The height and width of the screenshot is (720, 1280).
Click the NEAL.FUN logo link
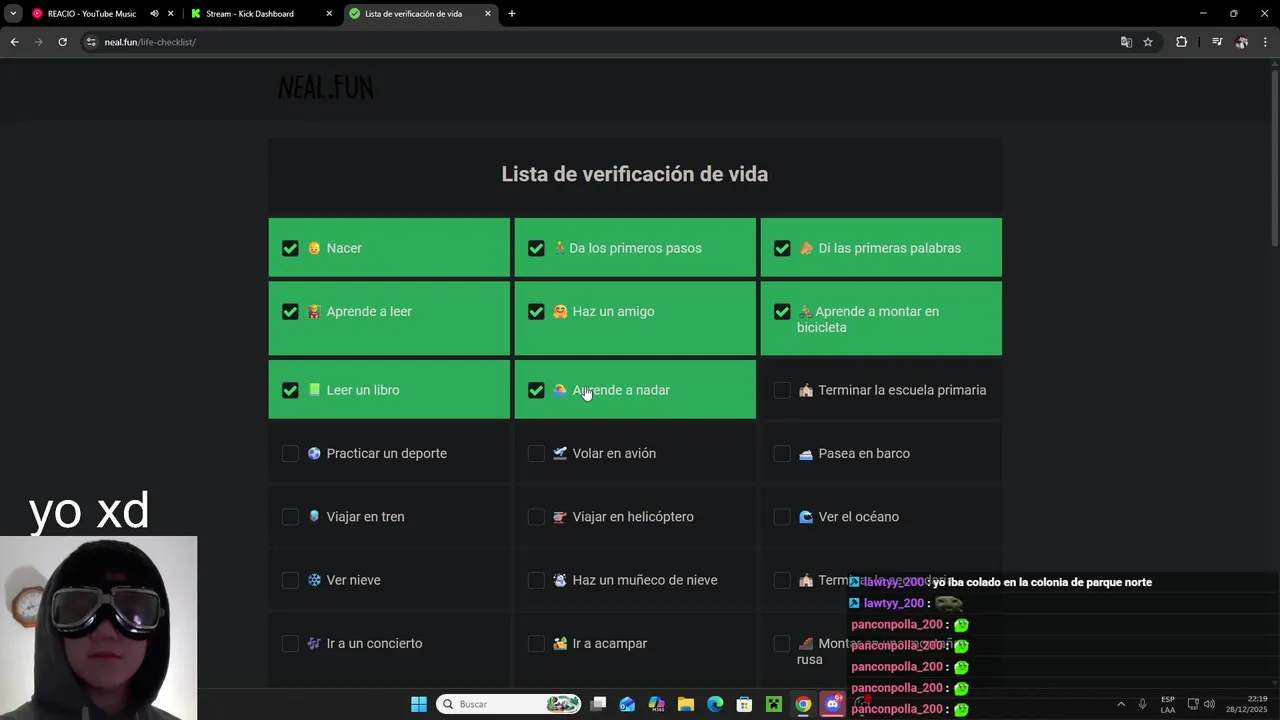(326, 88)
